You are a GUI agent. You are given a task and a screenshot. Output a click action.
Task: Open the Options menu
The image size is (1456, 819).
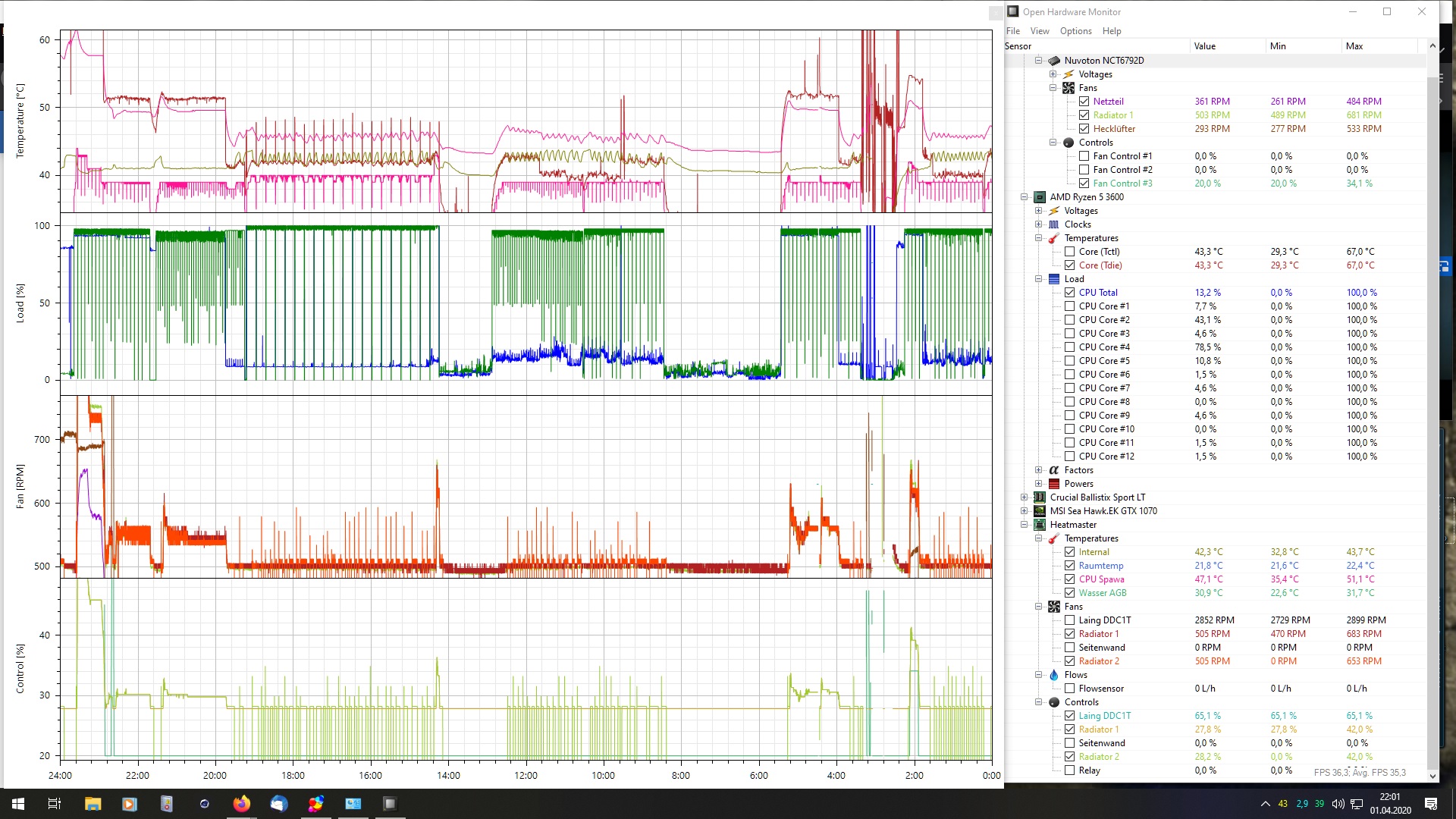[x=1075, y=31]
